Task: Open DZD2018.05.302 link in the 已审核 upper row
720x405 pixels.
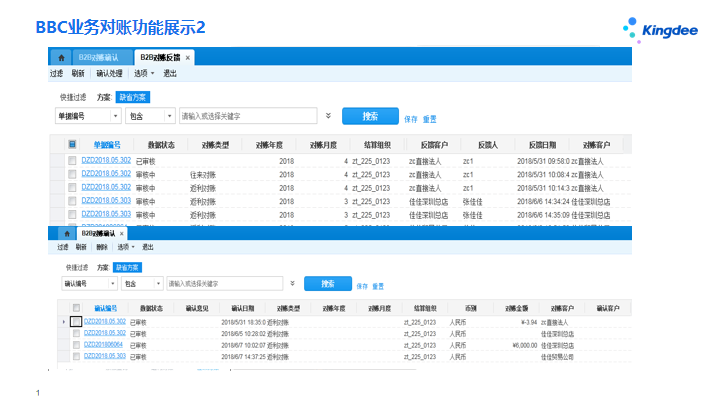Action: click(106, 160)
